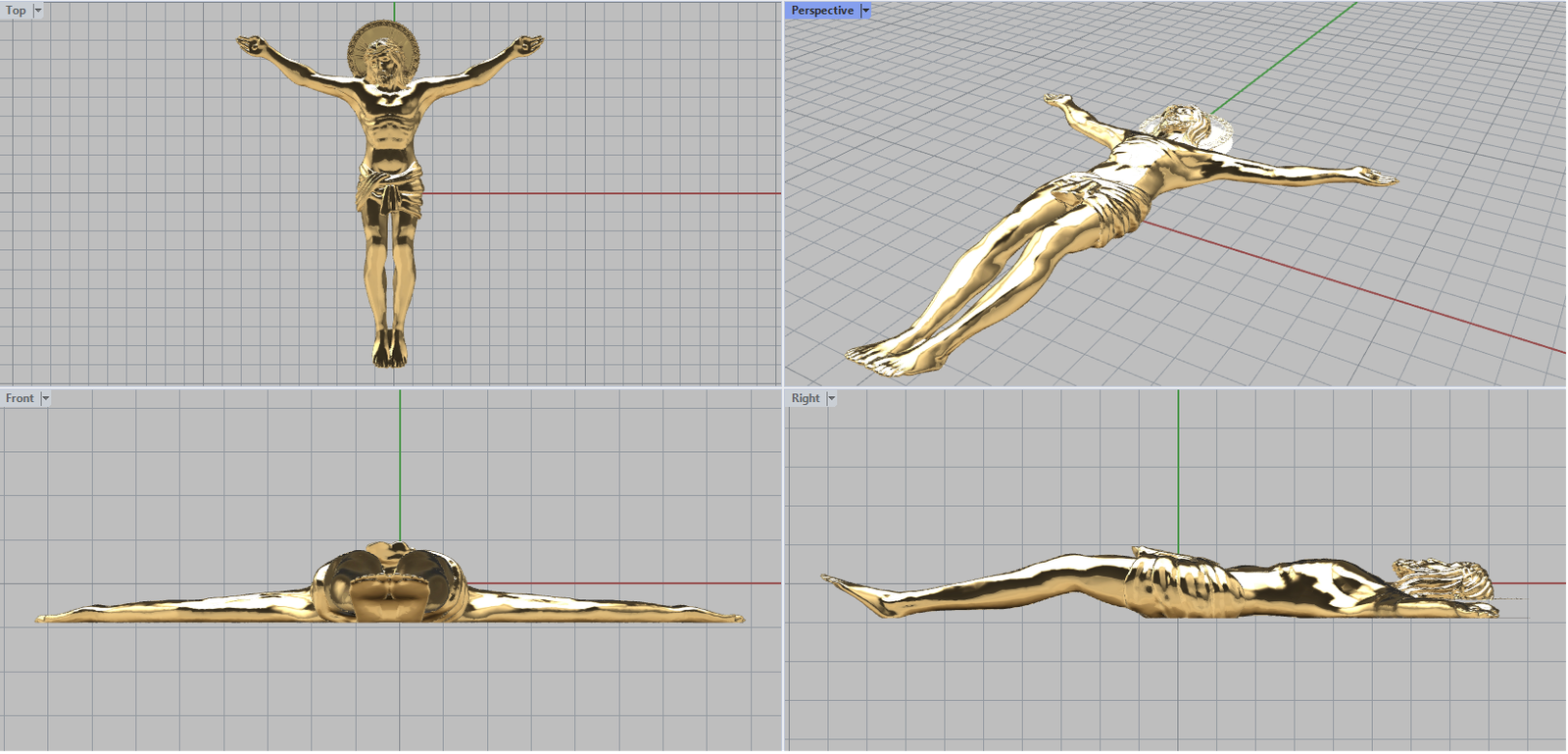This screenshot has height=754, width=1568.
Task: Open the Front viewport dropdown arrow
Action: click(45, 398)
